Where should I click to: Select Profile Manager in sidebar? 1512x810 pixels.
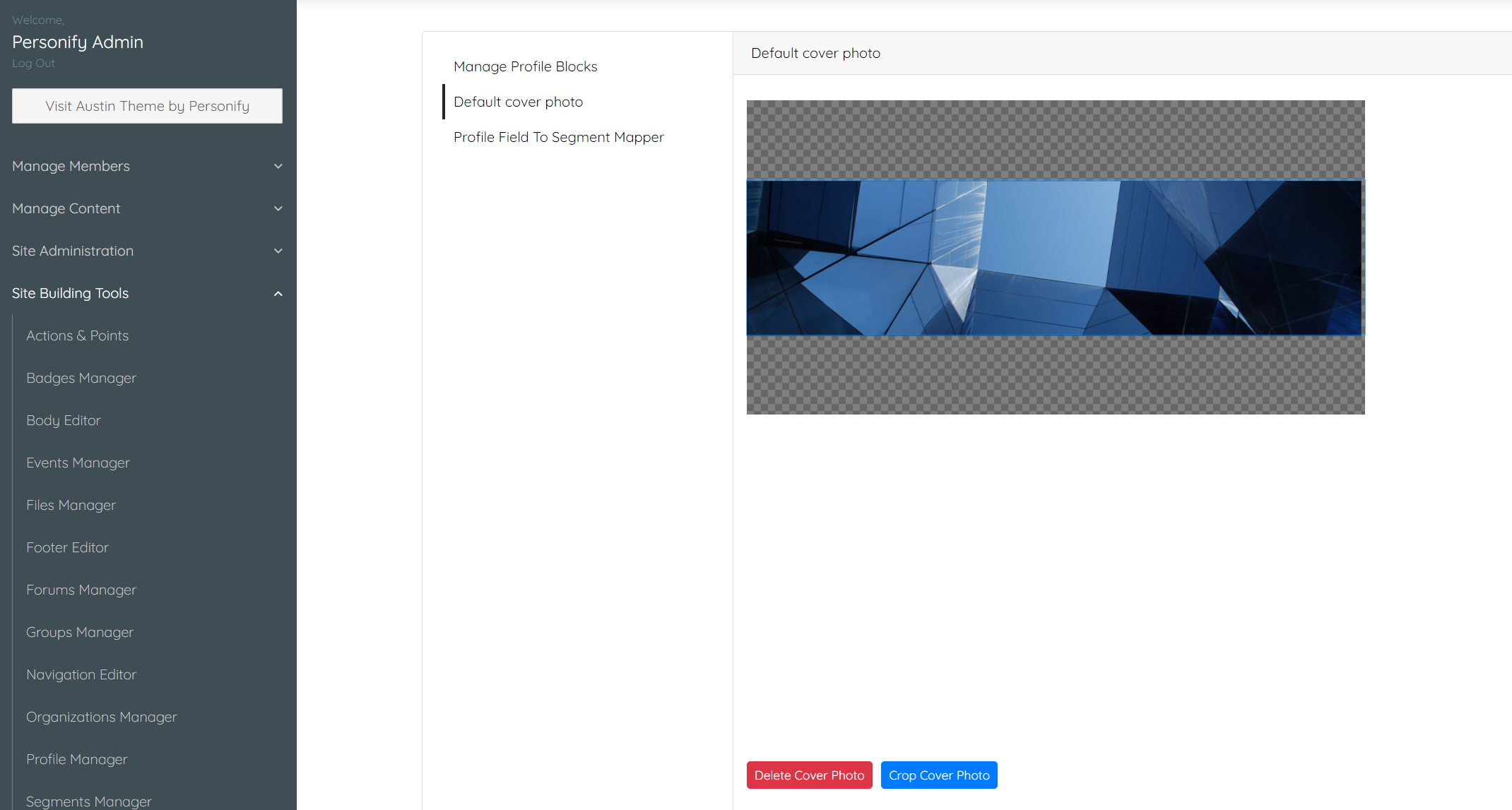(x=77, y=759)
